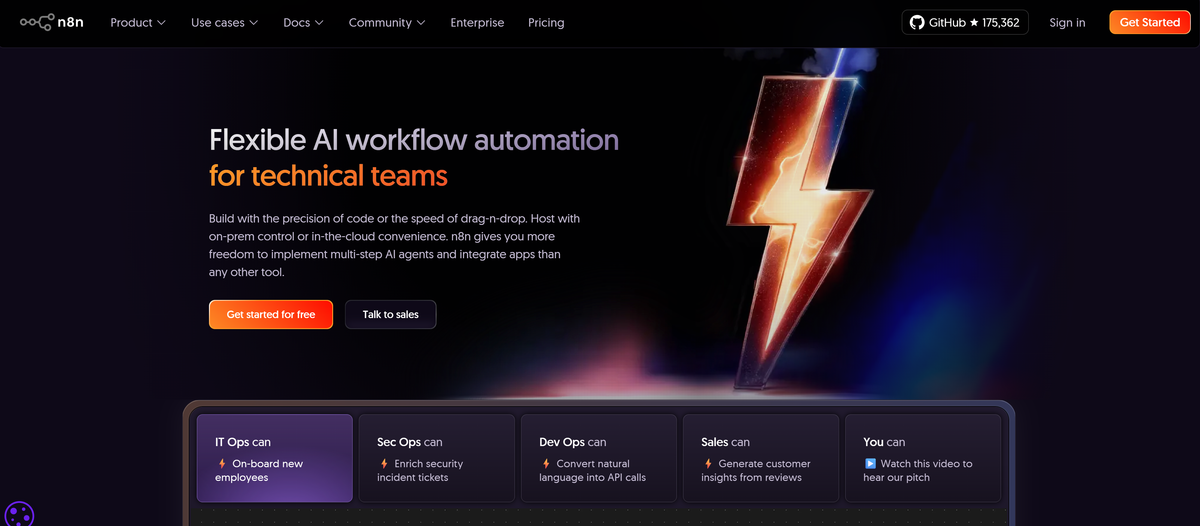Click the lightning icon beside Generate customer insights
The image size is (1200, 526).
(708, 464)
